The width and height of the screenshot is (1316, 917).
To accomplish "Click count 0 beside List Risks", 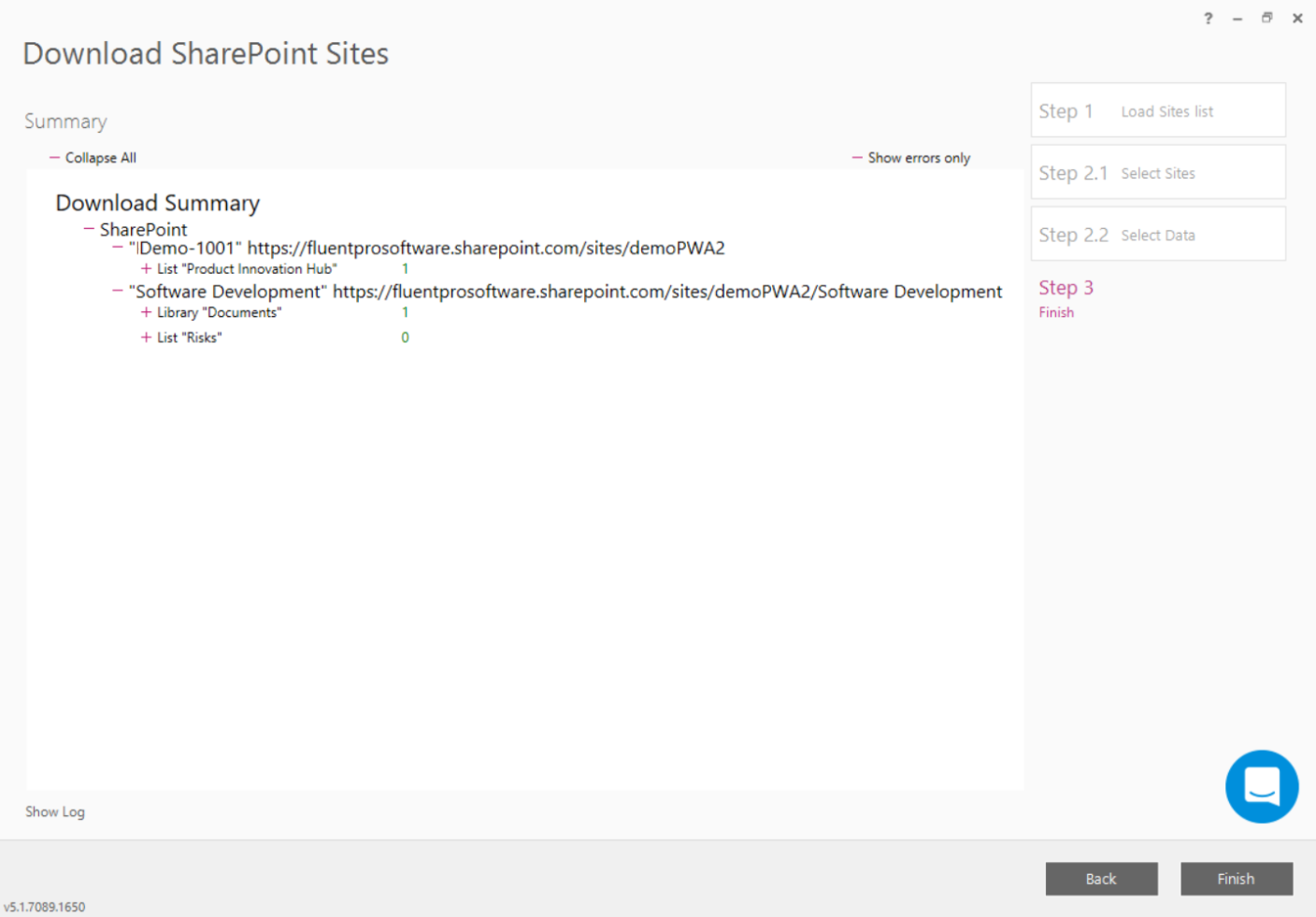I will tap(405, 337).
